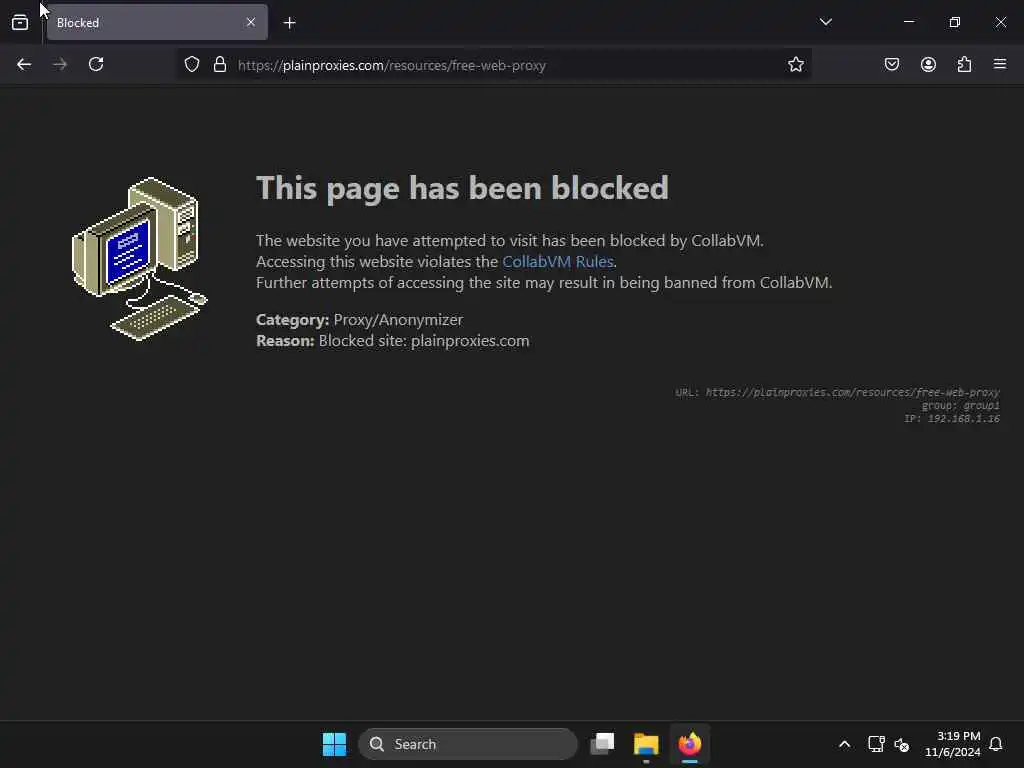
Task: Close the Blocked tab
Action: point(251,22)
